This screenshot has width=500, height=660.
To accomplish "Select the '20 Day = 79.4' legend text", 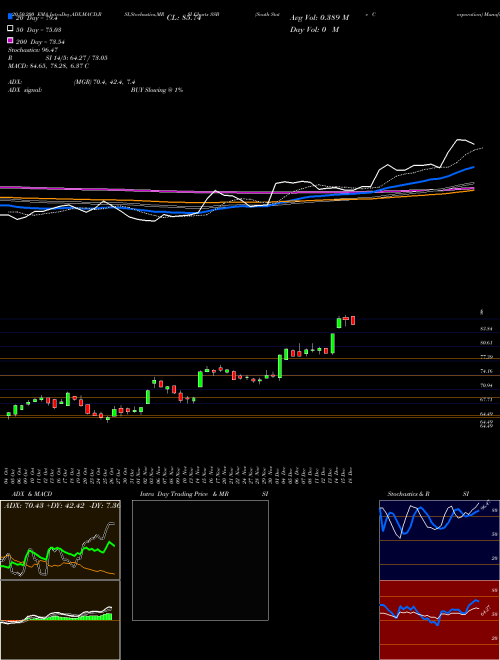I will (x=37, y=18).
